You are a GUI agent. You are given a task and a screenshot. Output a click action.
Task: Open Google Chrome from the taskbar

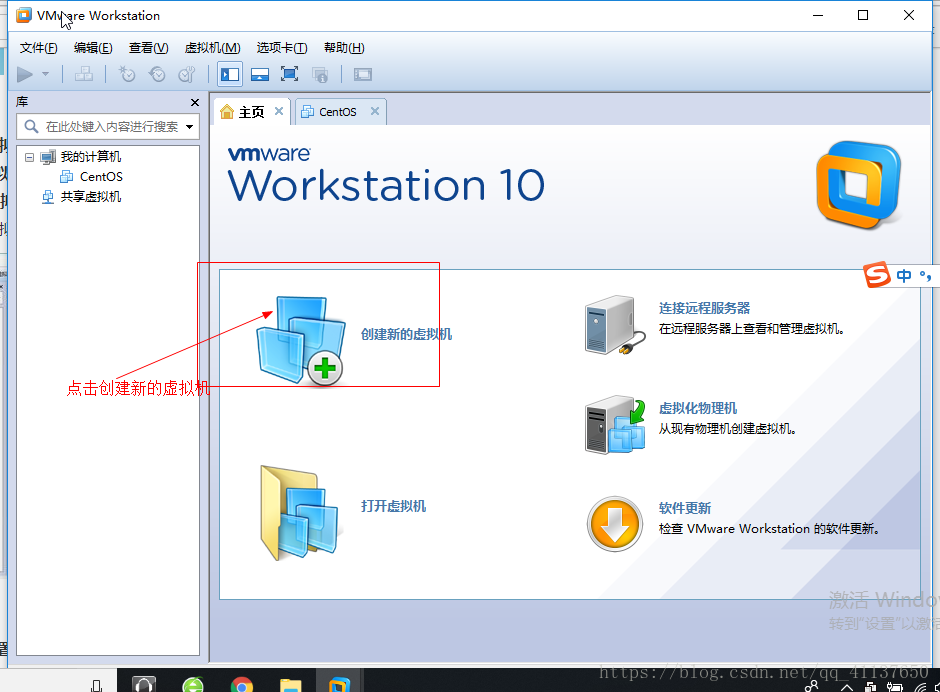[242, 684]
